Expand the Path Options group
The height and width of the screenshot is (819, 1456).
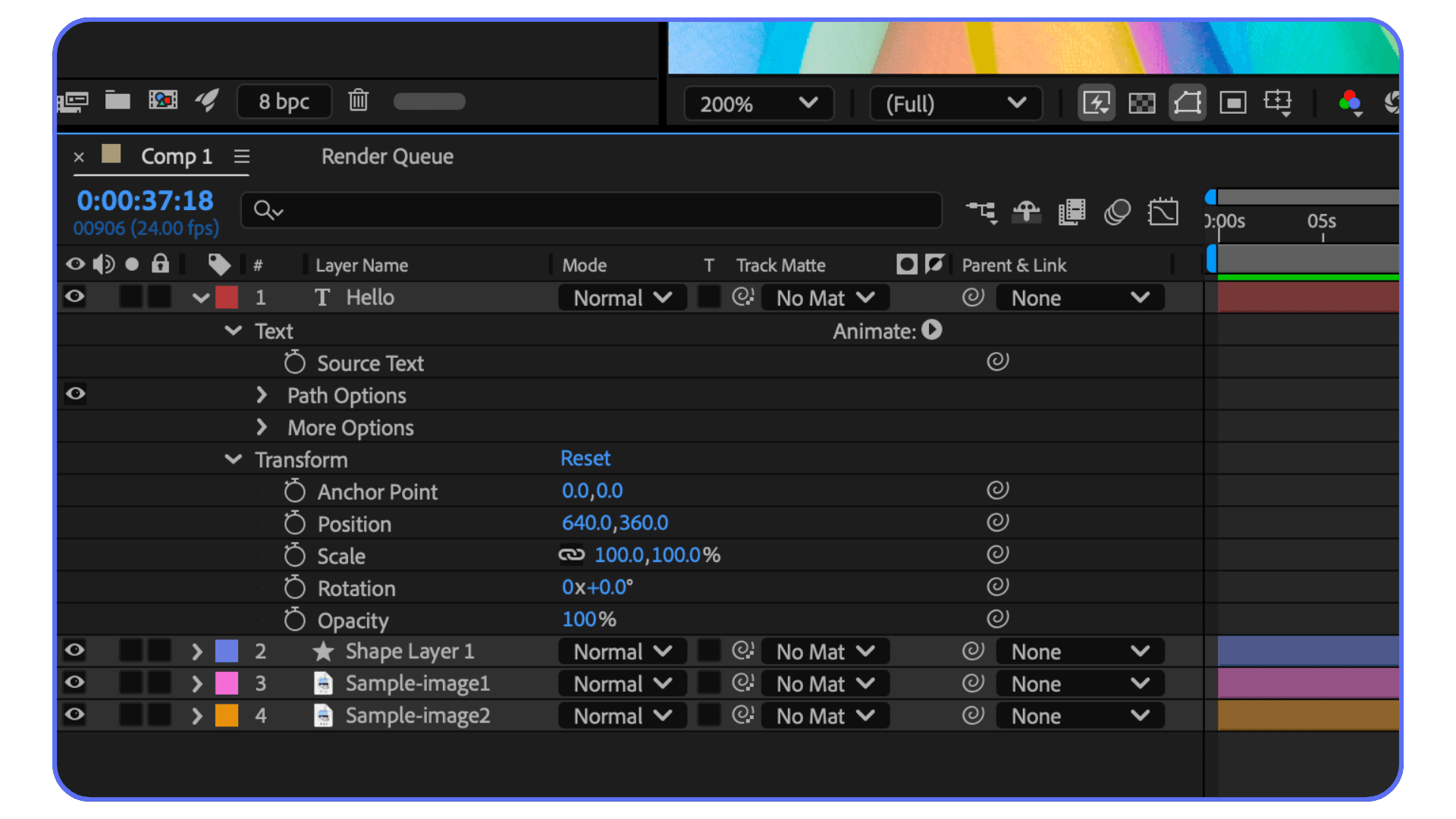coord(262,394)
